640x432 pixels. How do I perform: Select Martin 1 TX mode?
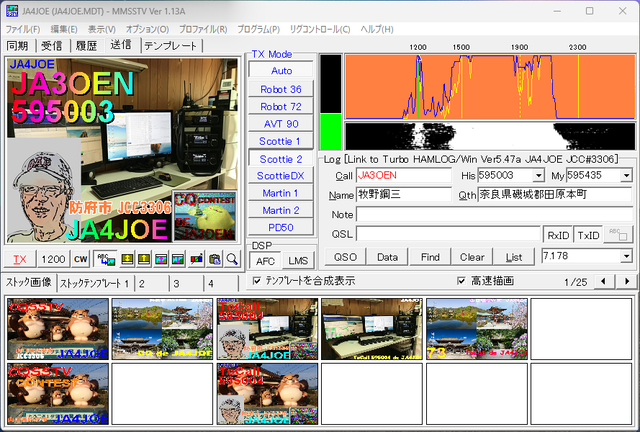click(281, 193)
